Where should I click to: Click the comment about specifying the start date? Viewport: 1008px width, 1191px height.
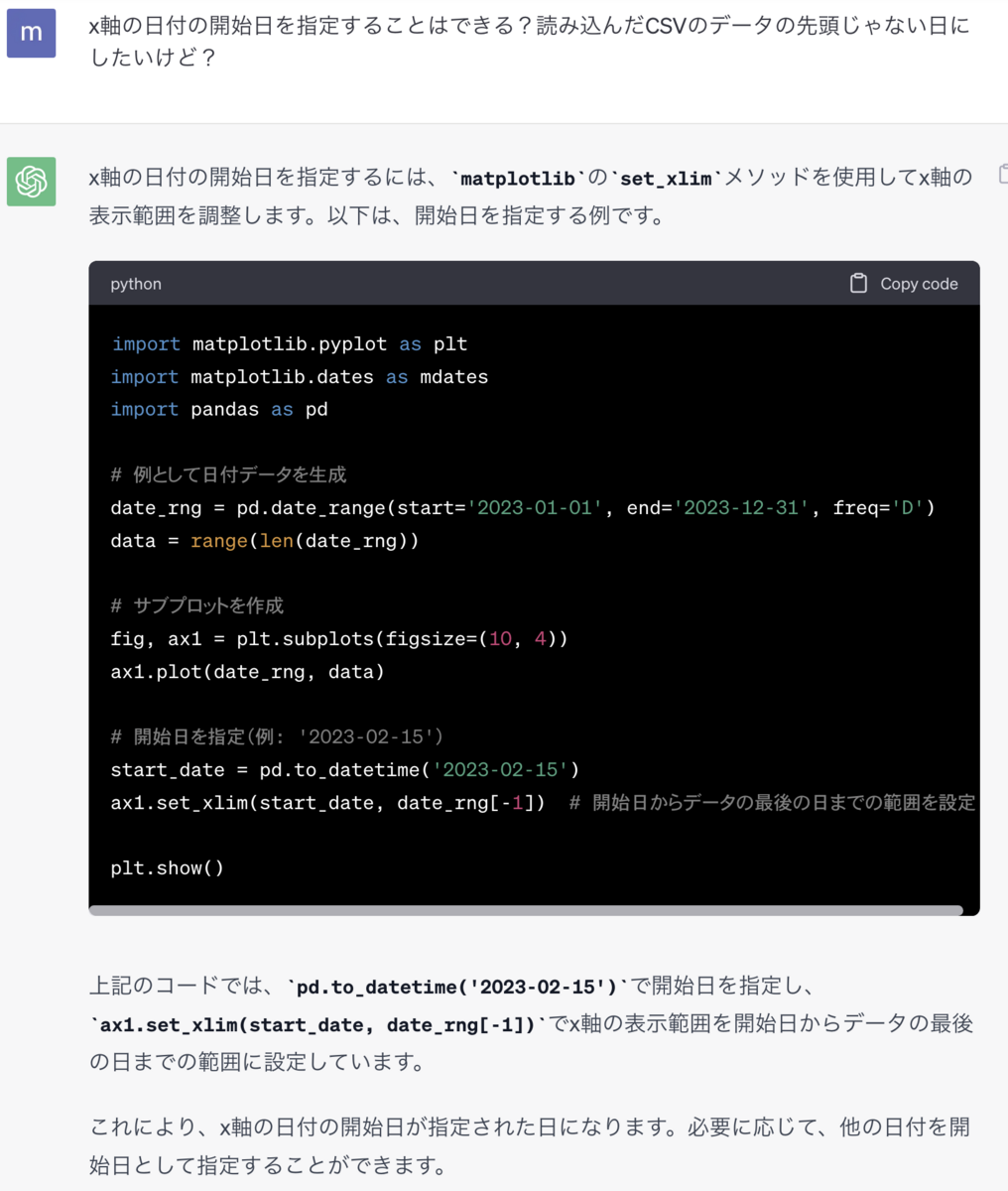278,735
